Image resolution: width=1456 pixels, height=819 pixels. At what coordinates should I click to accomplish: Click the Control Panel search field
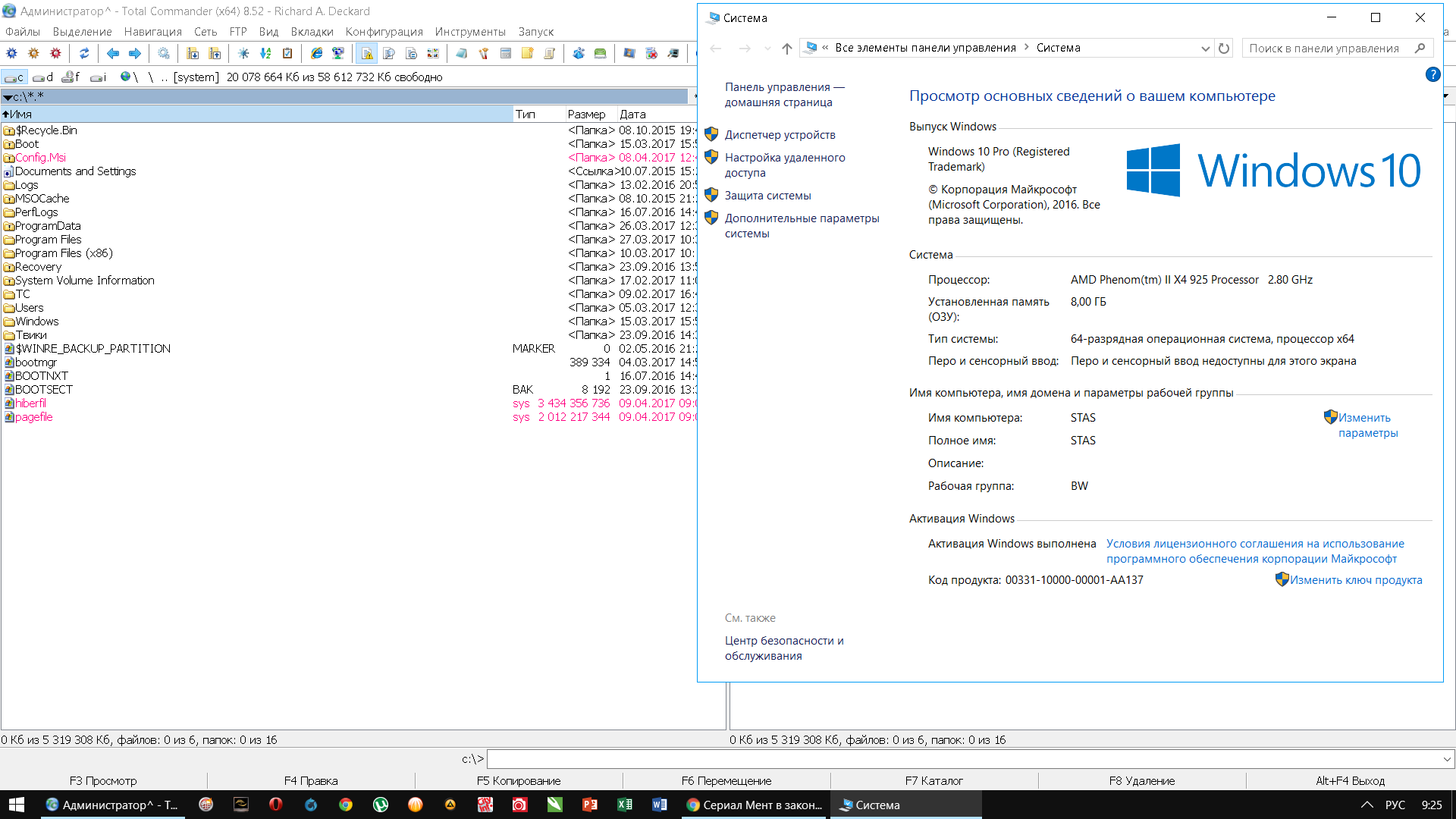[1324, 48]
